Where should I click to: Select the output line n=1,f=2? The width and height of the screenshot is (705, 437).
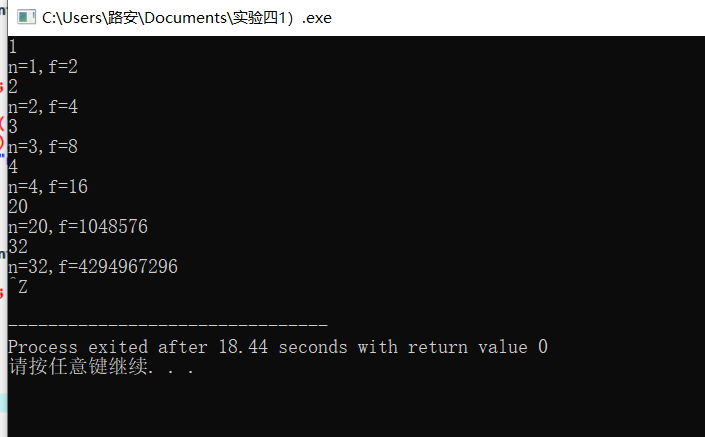point(43,67)
